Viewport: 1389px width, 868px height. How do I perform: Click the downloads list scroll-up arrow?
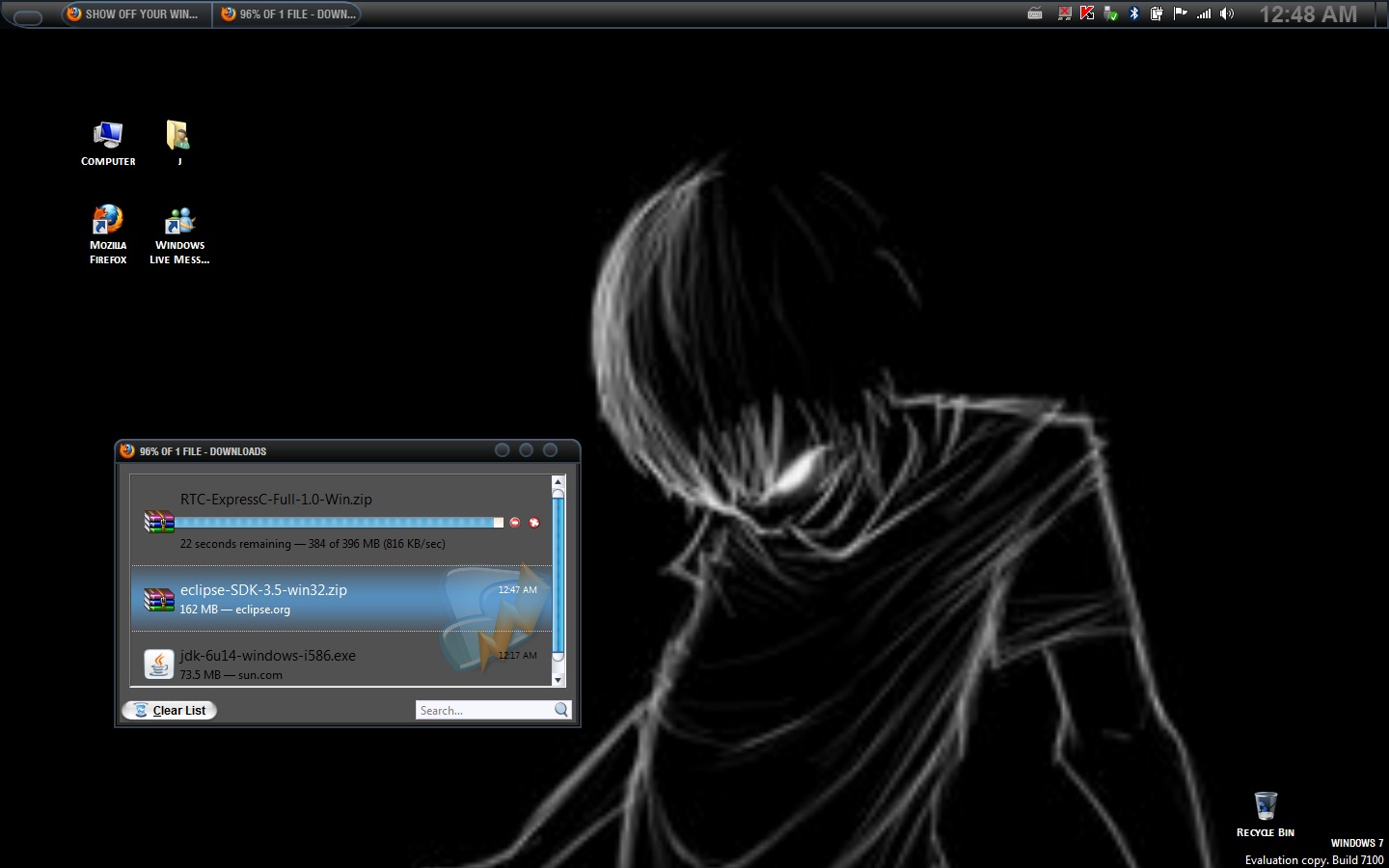[x=558, y=481]
